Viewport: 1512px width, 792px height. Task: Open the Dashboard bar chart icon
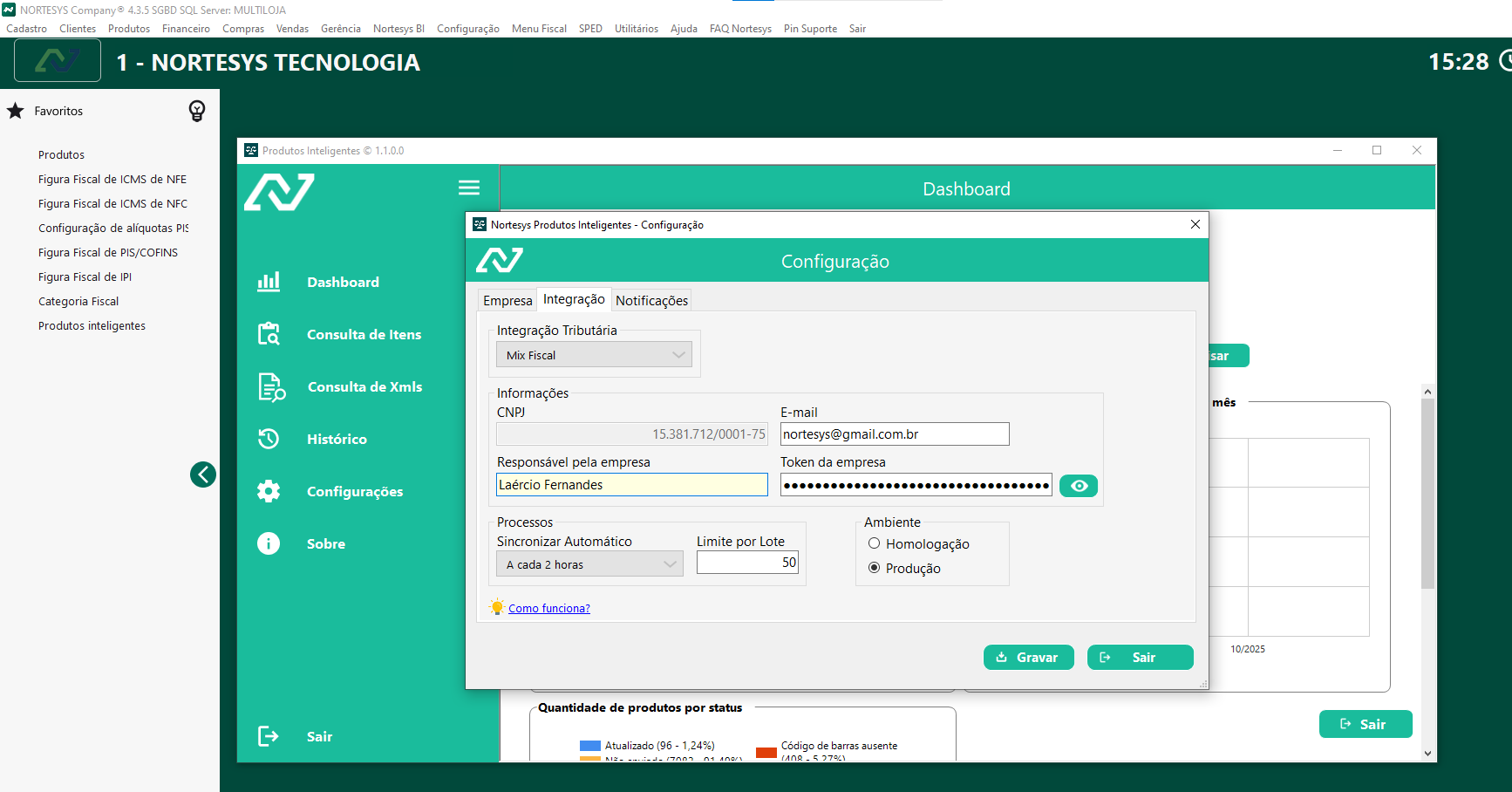click(x=269, y=282)
